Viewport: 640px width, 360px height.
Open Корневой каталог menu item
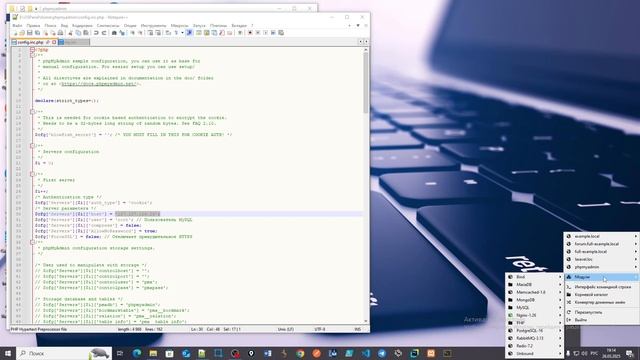601,295
